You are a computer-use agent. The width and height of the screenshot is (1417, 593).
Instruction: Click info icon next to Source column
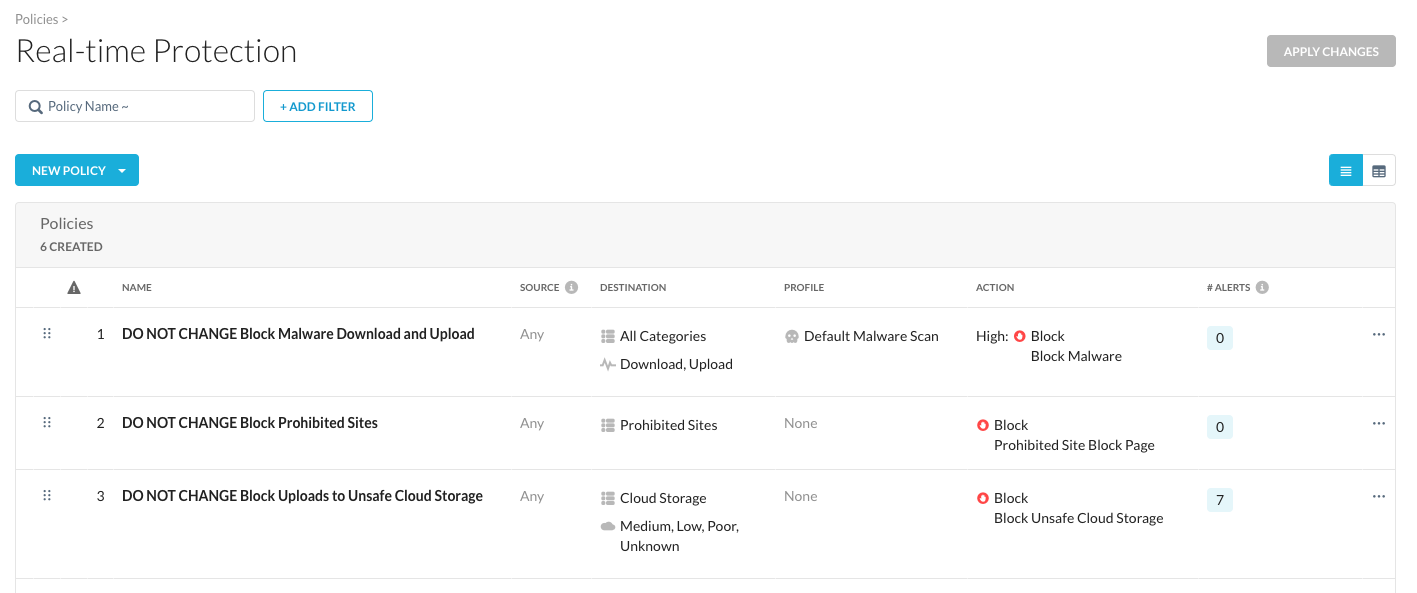point(572,287)
